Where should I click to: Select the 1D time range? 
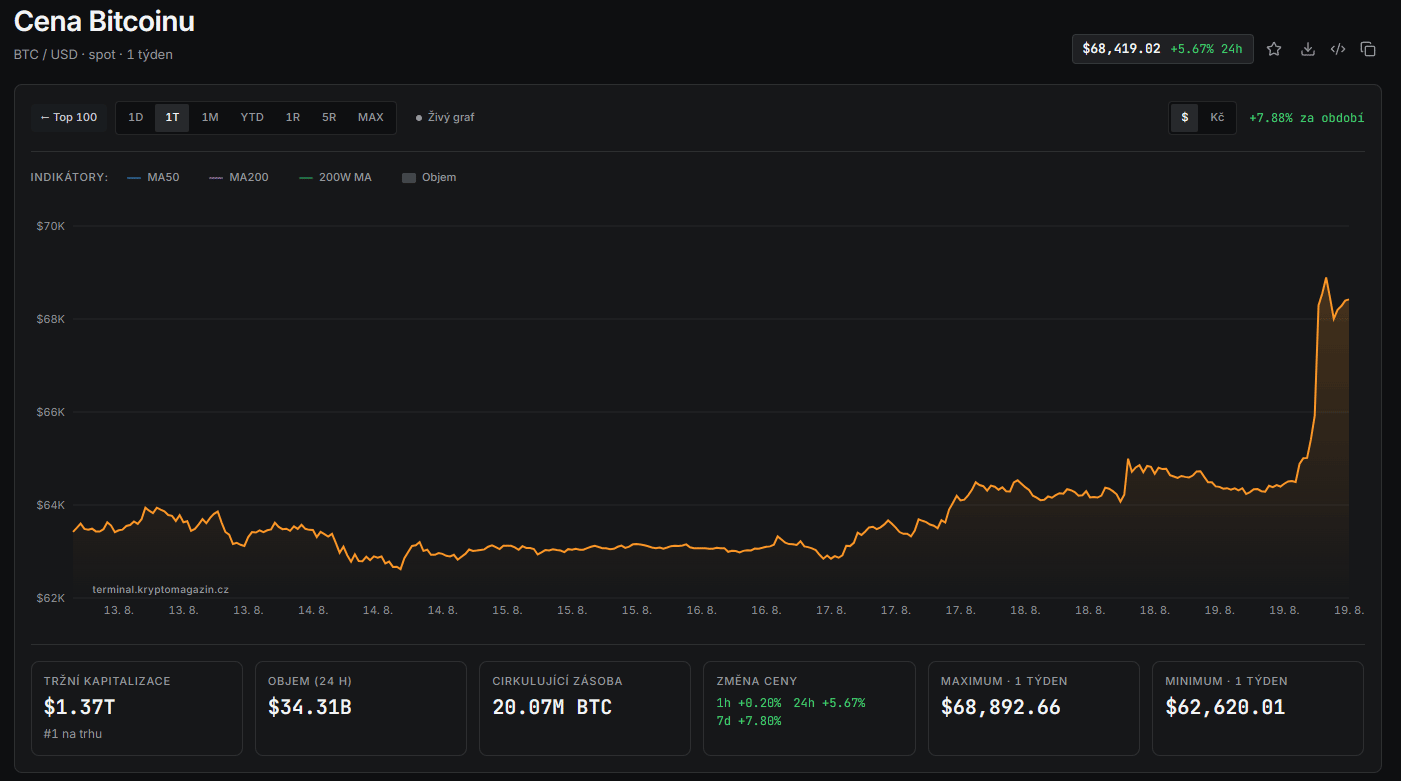coord(136,117)
